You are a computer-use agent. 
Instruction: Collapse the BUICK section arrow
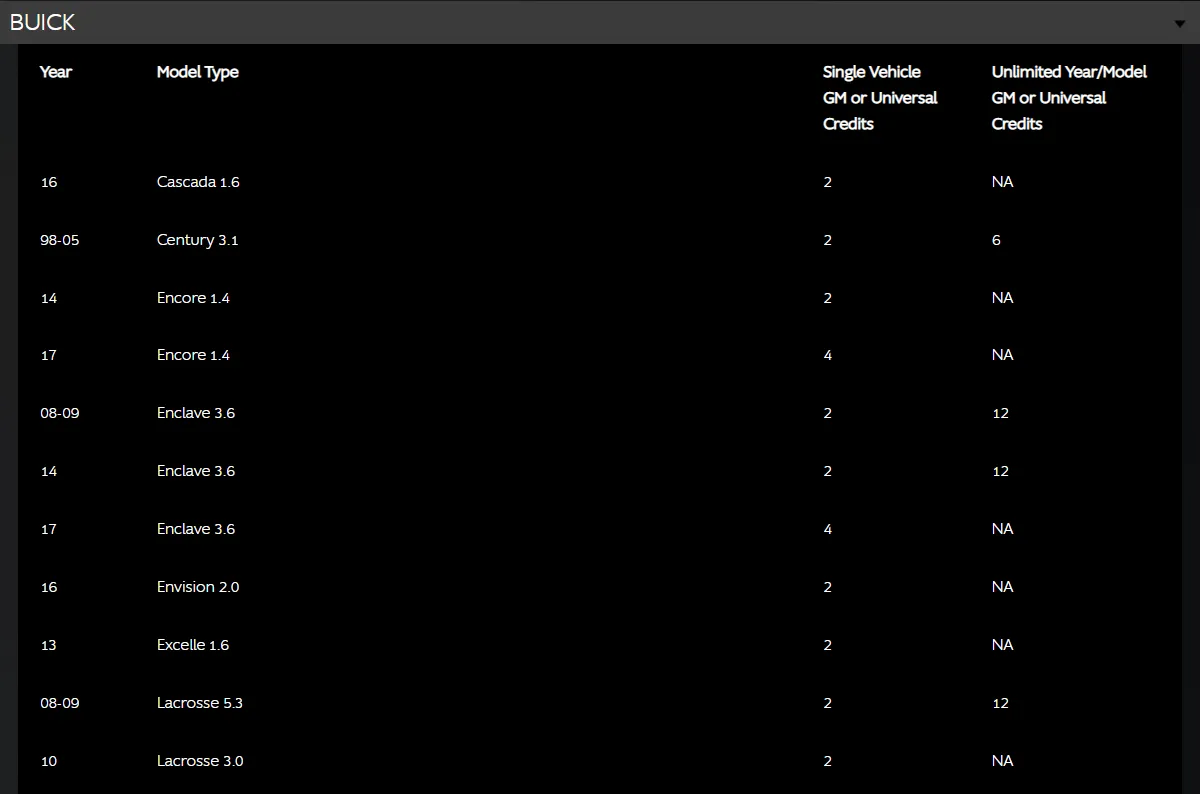point(1180,23)
